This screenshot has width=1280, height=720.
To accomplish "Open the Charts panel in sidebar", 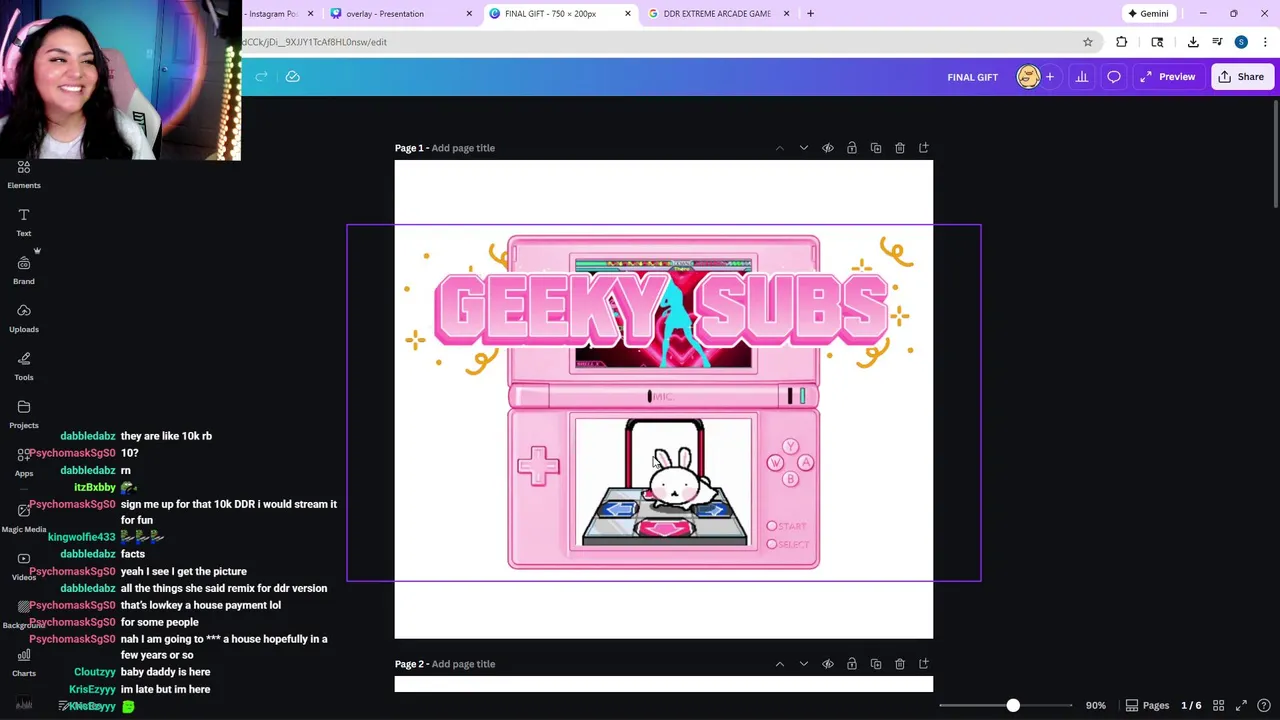I will coord(24,662).
